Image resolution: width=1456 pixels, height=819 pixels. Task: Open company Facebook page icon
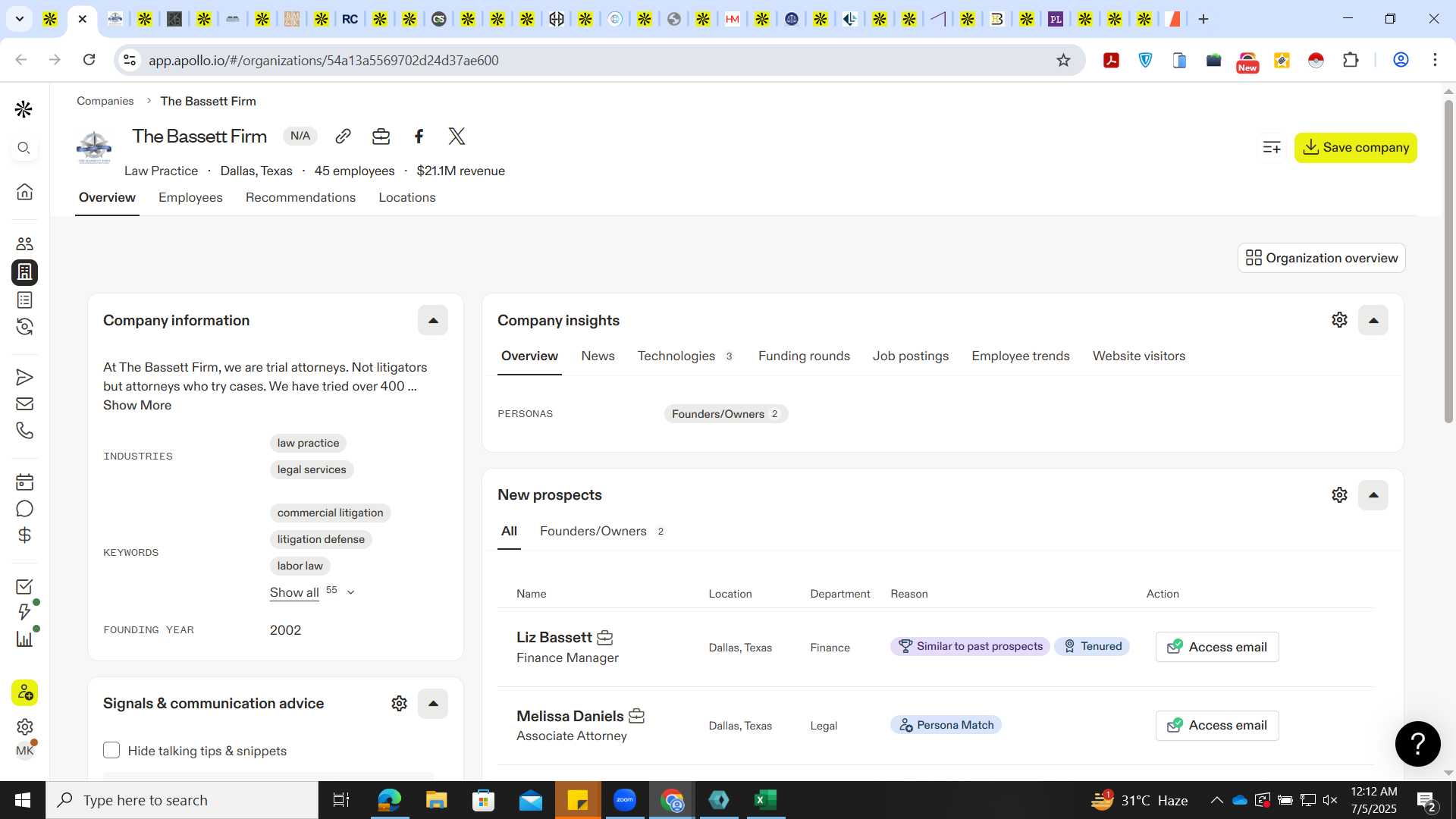point(419,136)
